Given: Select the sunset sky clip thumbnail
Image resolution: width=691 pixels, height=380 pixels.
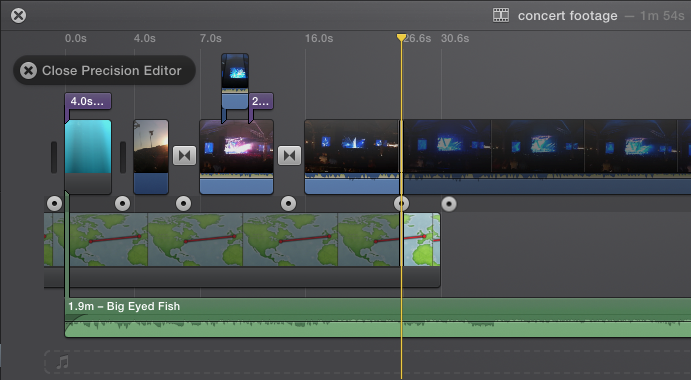Looking at the screenshot, I should click(x=151, y=146).
